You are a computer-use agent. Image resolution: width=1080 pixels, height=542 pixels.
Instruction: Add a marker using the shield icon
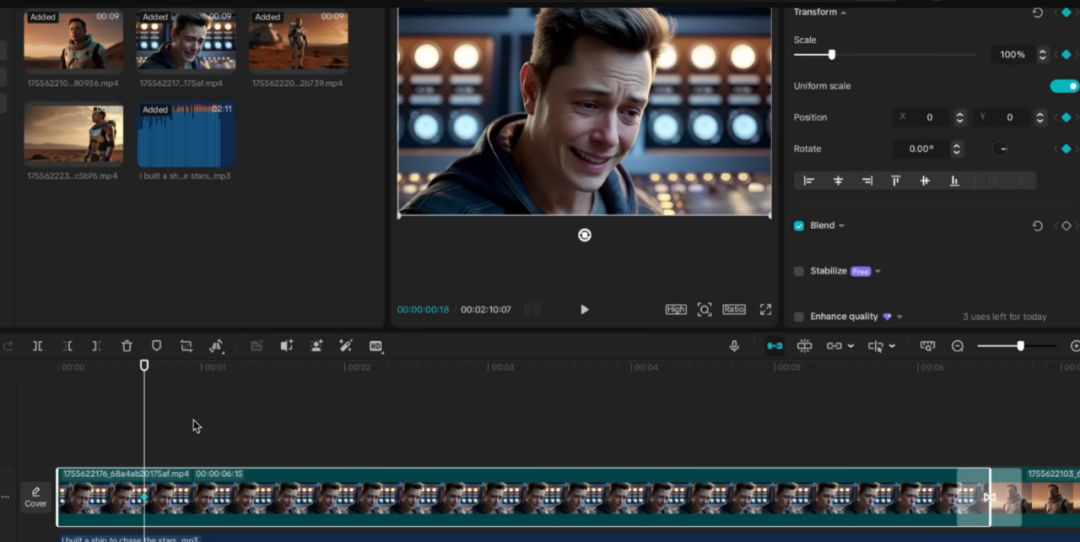(x=156, y=346)
